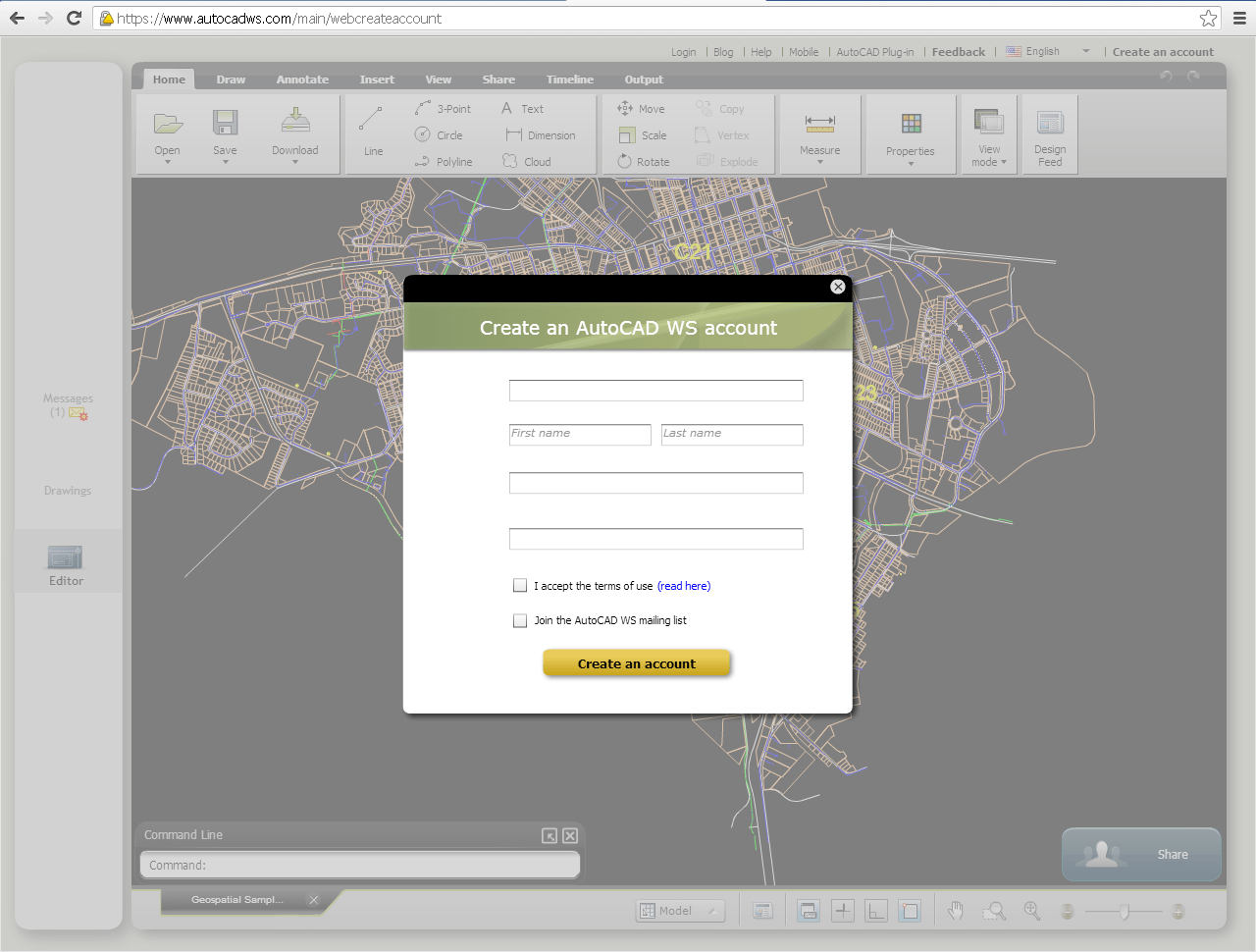Choose the Rotate tool
The width and height of the screenshot is (1256, 952).
(644, 162)
